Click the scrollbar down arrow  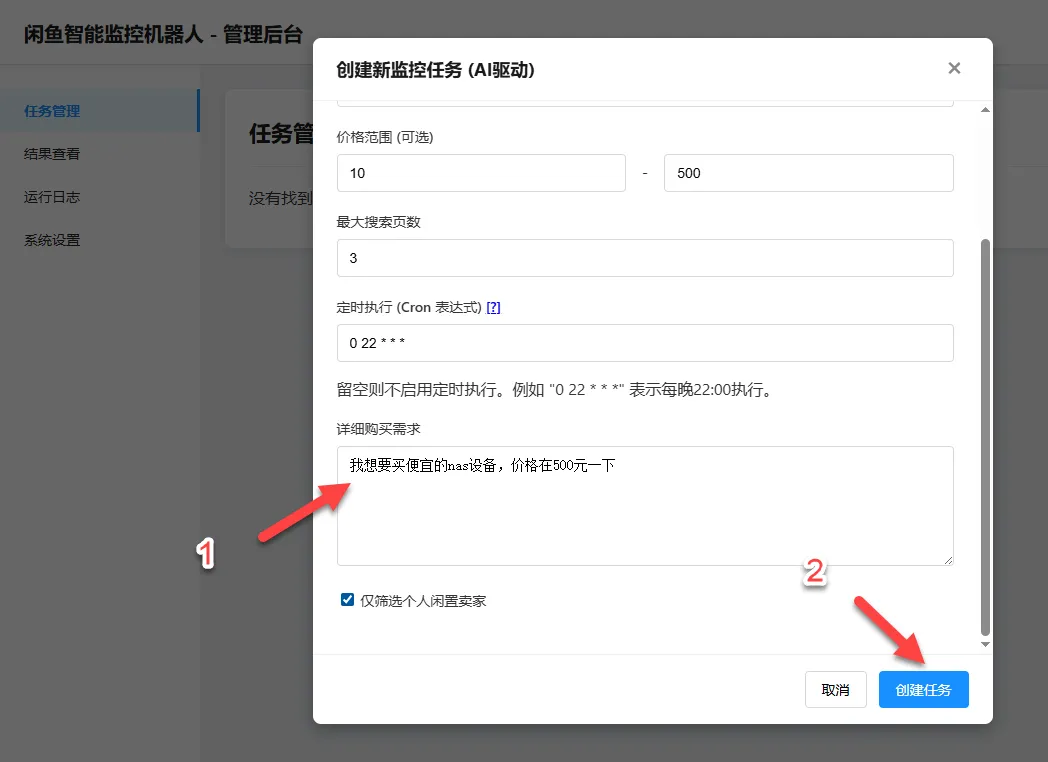coord(984,644)
